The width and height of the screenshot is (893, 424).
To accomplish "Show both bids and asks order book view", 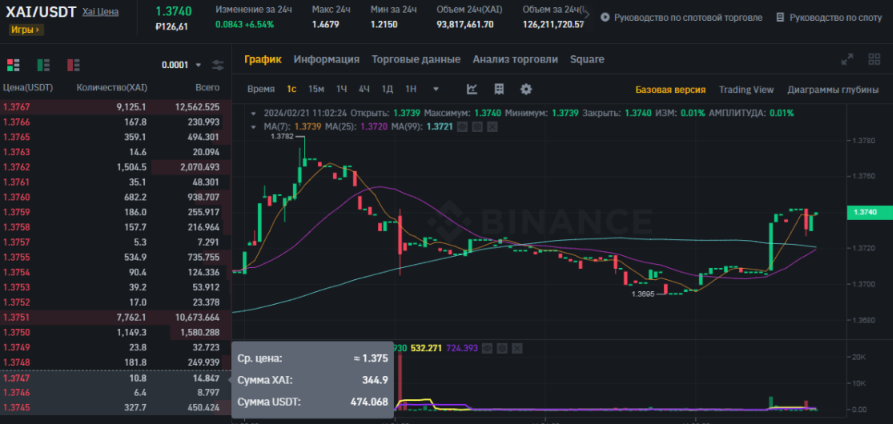I will (13, 64).
